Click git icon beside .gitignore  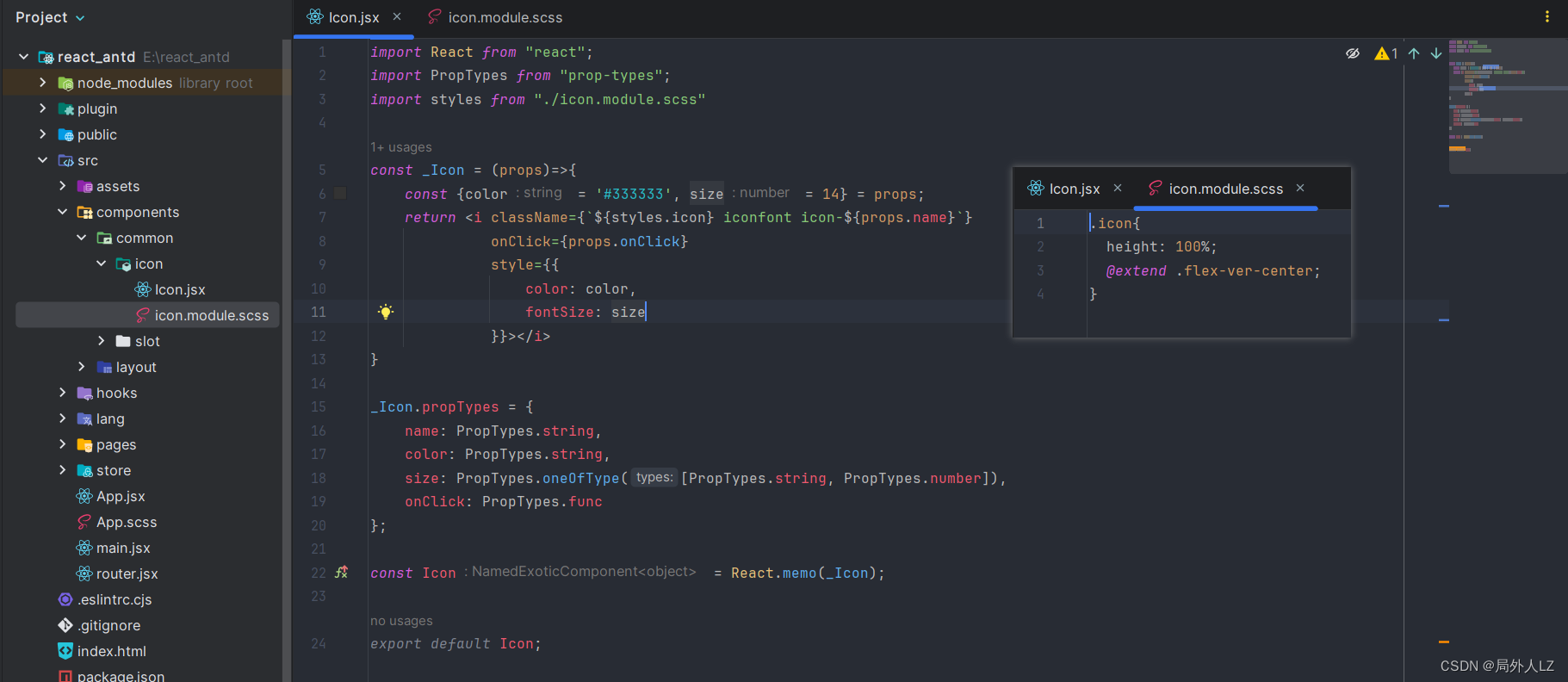65,625
